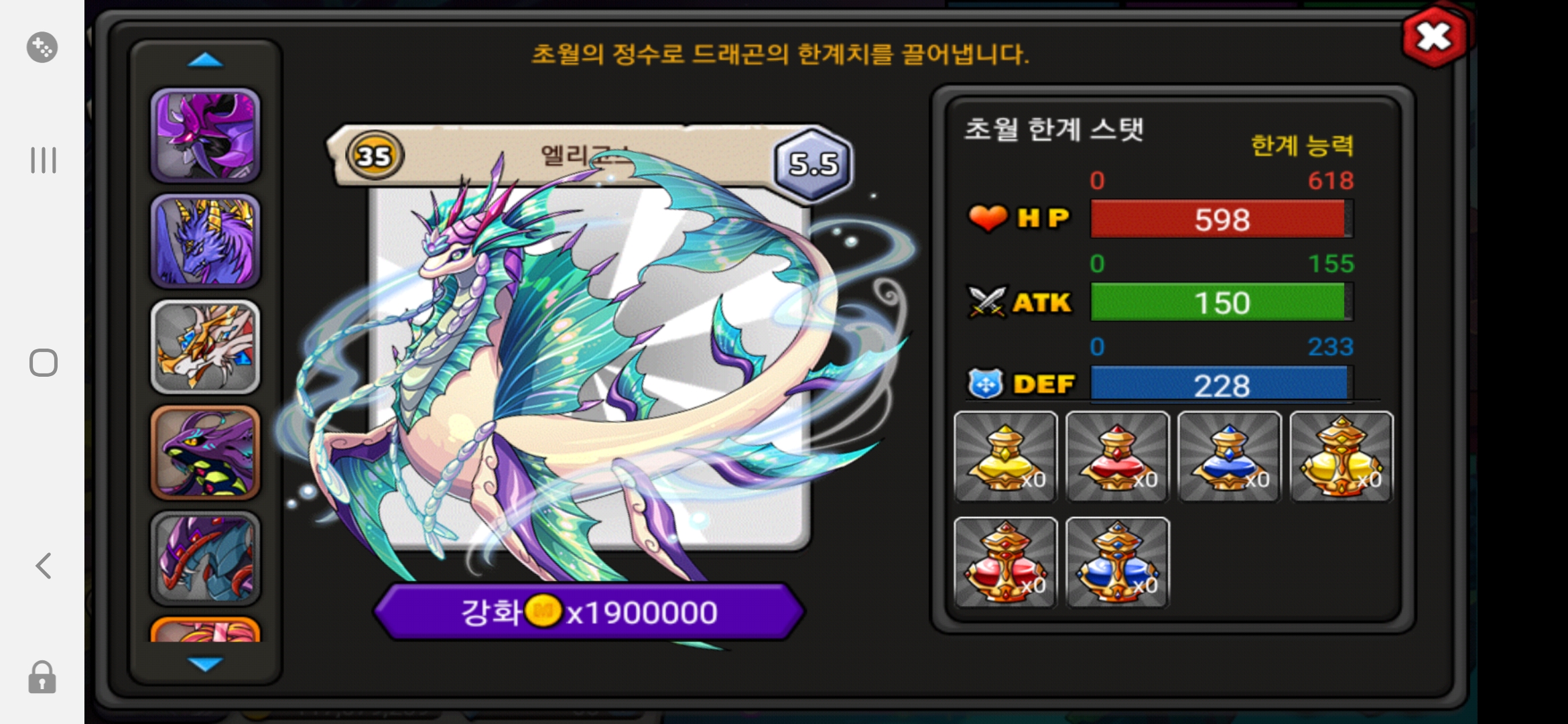This screenshot has width=1568, height=724.
Task: Select the small blue essence potion
Action: coord(1230,457)
